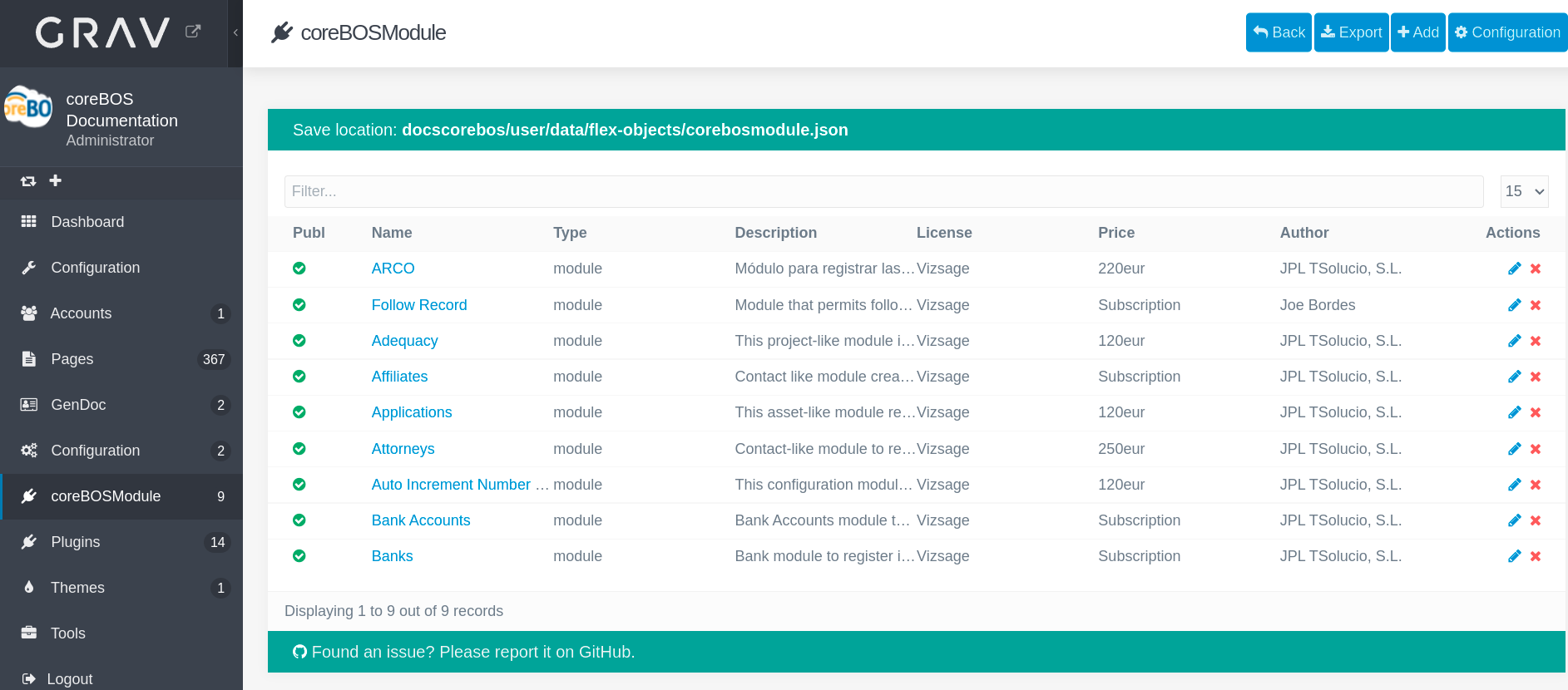Image resolution: width=1568 pixels, height=690 pixels.
Task: Open site preview via external link icon
Action: coord(193,32)
